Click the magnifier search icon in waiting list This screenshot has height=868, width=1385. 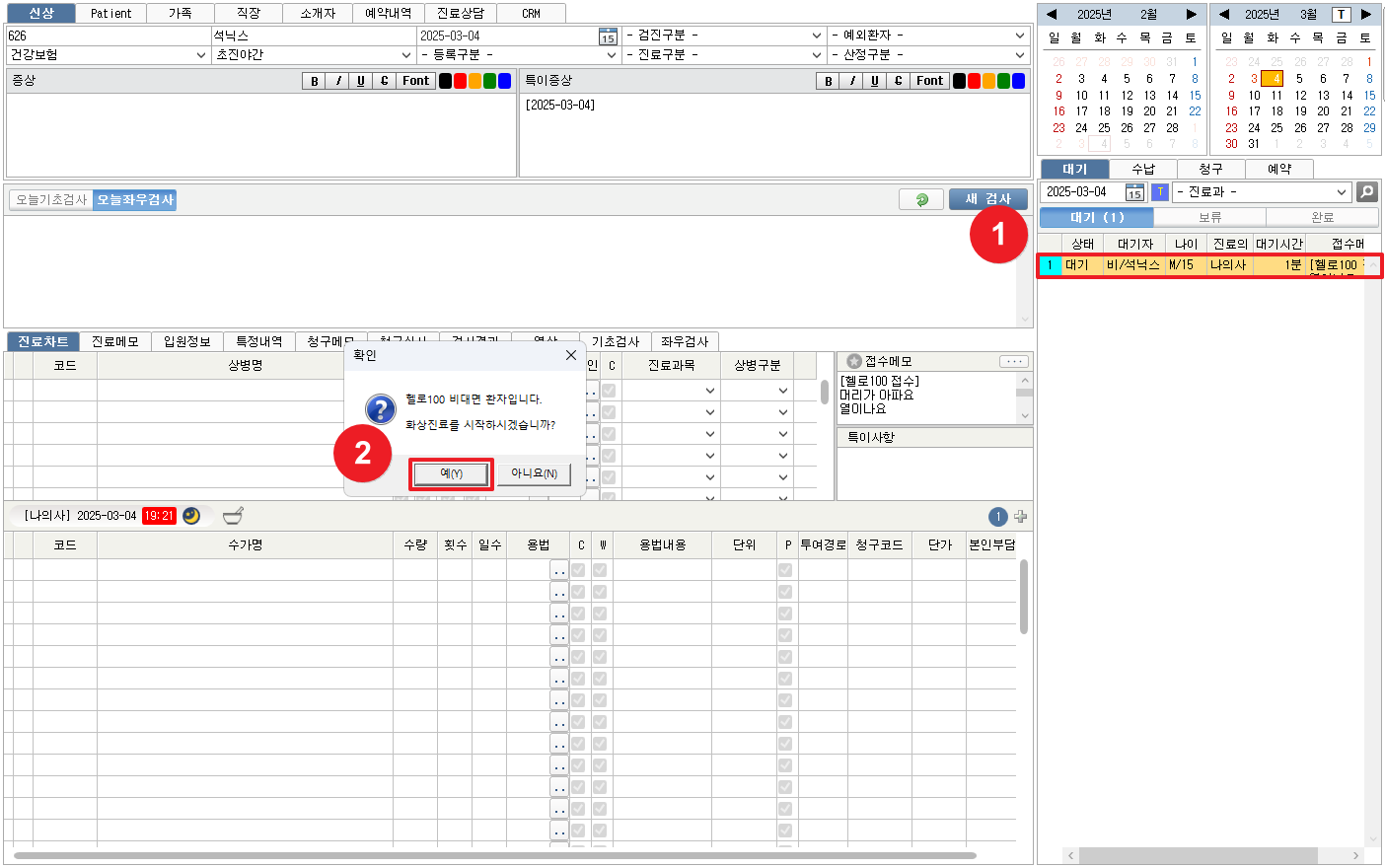coord(1366,192)
